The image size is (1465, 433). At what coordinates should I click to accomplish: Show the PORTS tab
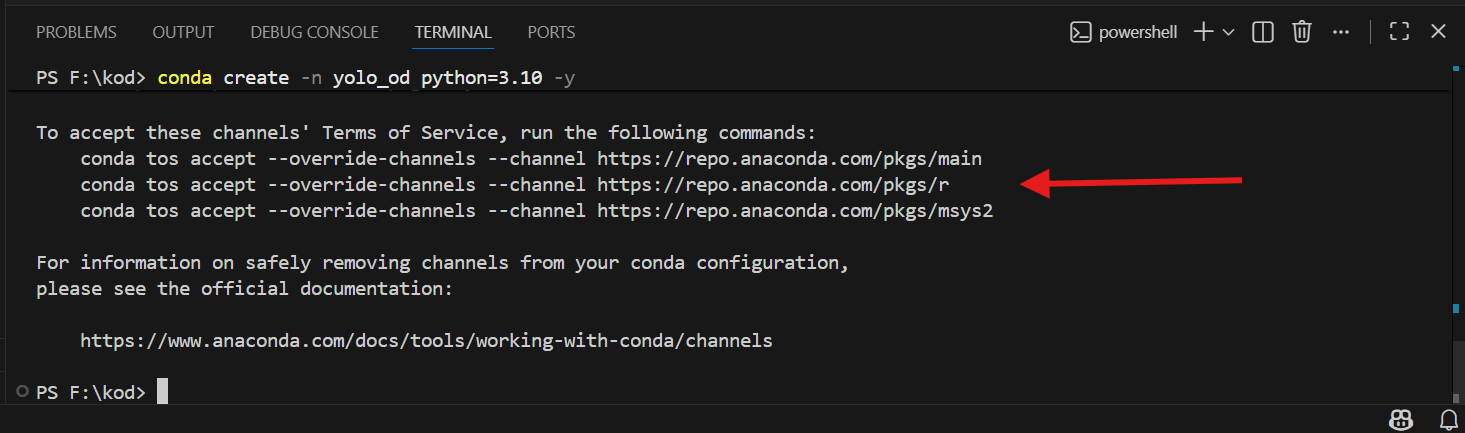click(551, 32)
